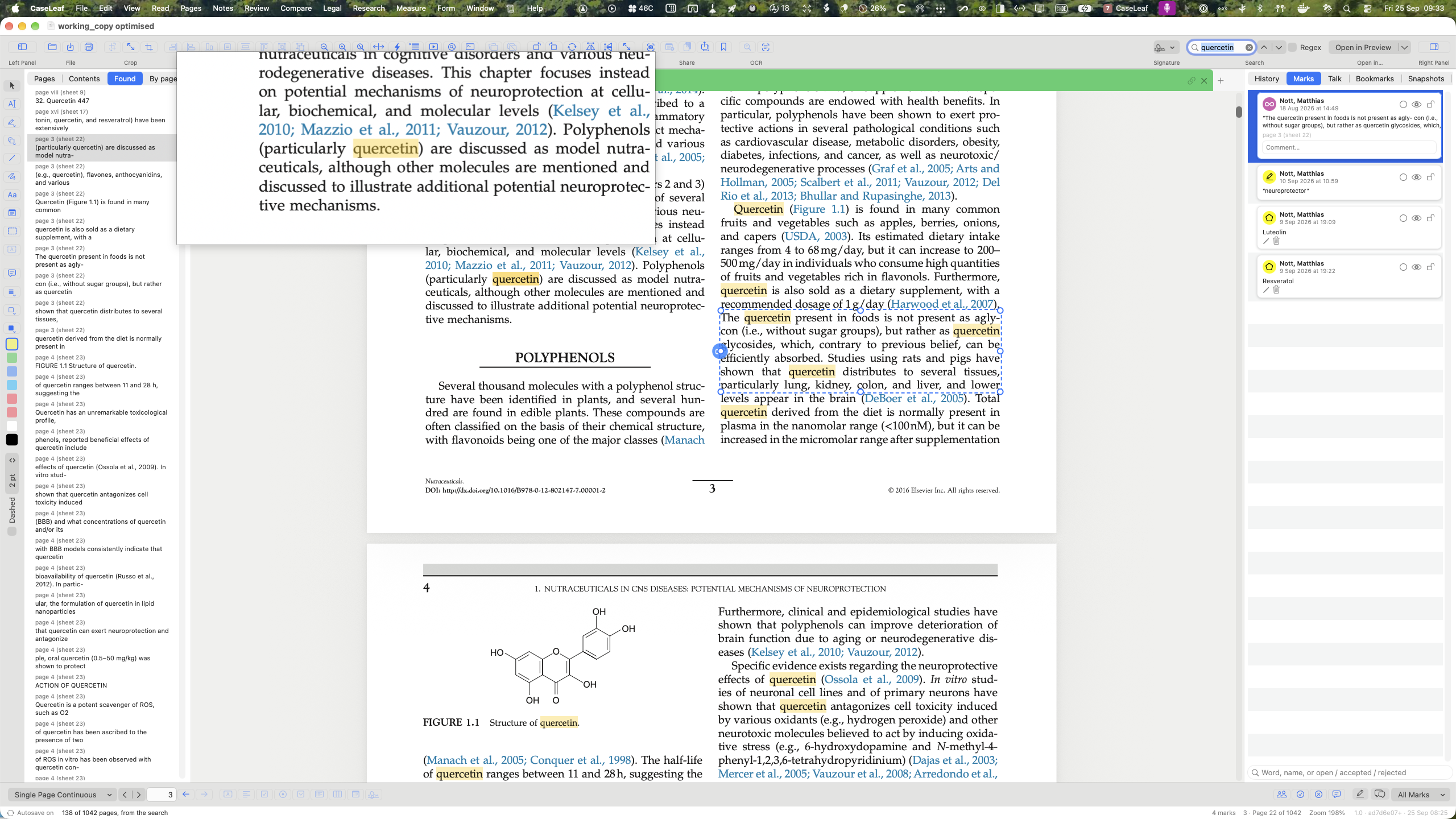Adjust the 2 pt line width stepper
Screen dimensions: 1456x819
pos(12,472)
